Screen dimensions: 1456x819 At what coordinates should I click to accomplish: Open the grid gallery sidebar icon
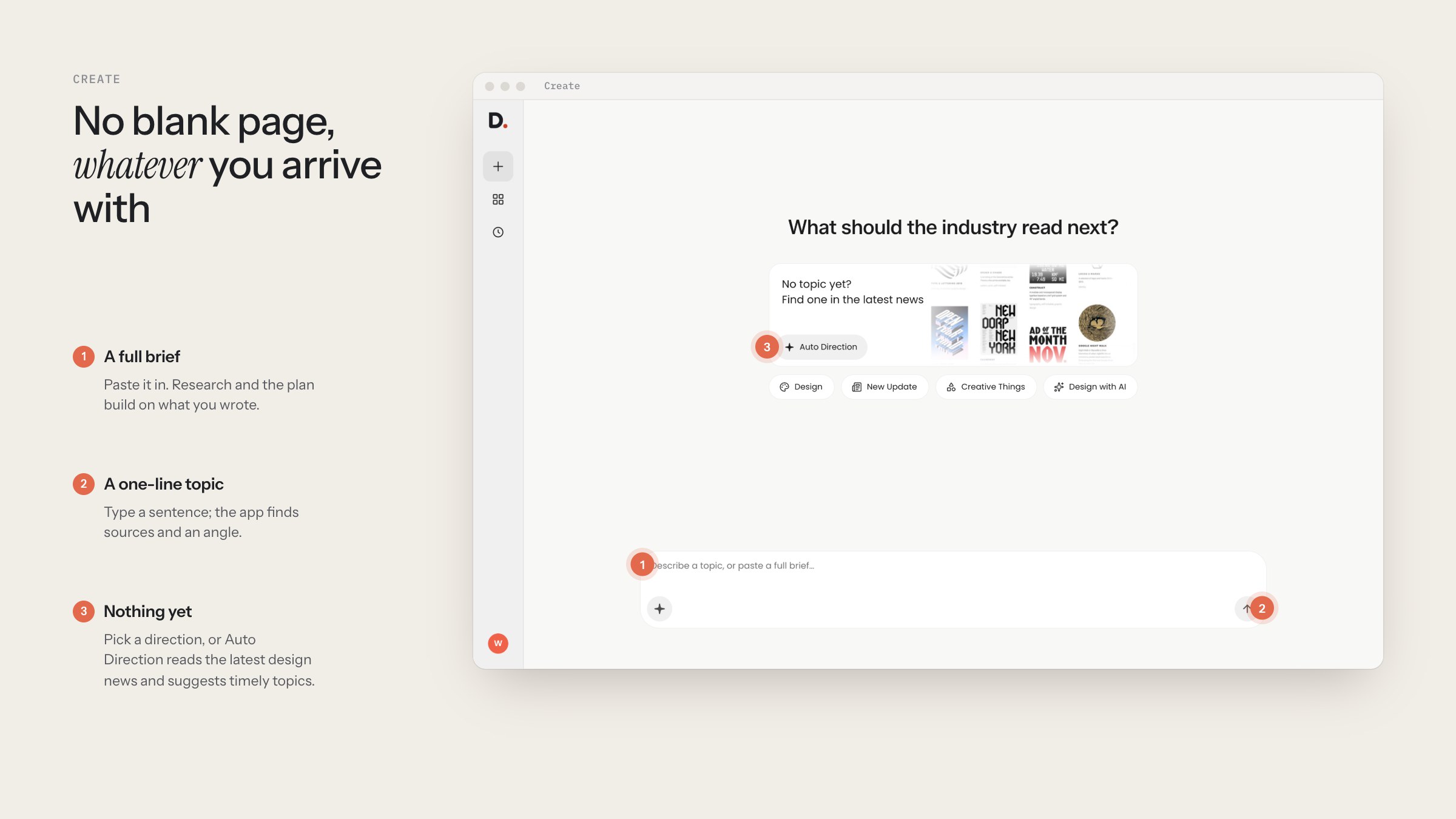tap(498, 200)
